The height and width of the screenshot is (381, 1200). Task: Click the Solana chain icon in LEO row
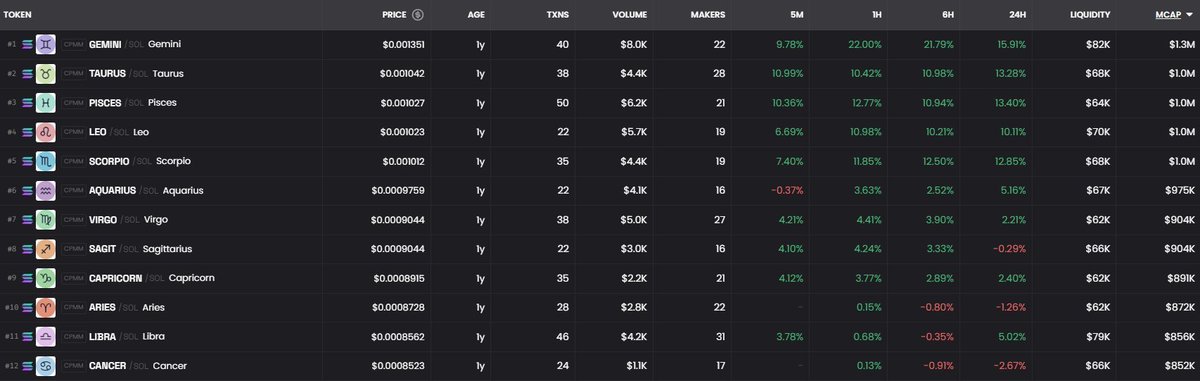27,132
